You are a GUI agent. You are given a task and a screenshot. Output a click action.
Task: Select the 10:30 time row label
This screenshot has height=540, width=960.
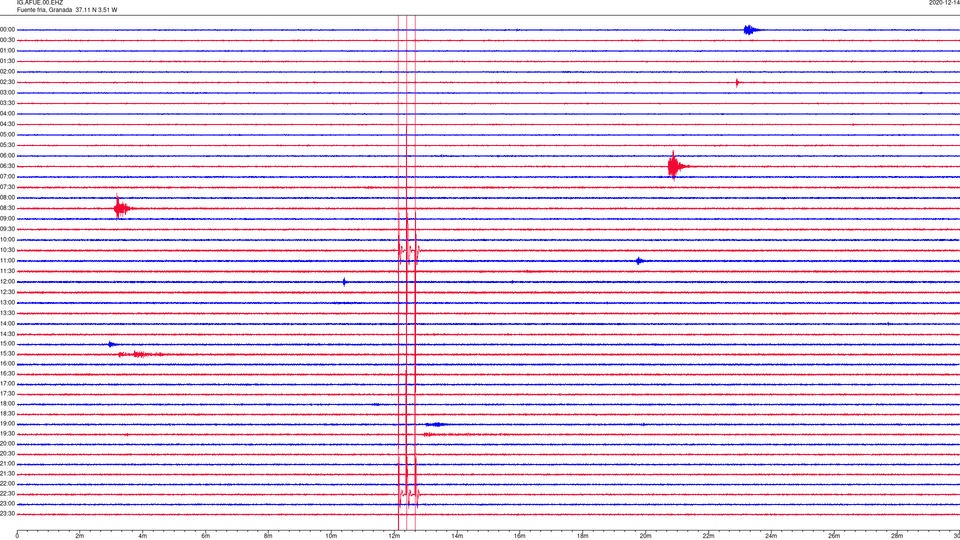click(8, 250)
